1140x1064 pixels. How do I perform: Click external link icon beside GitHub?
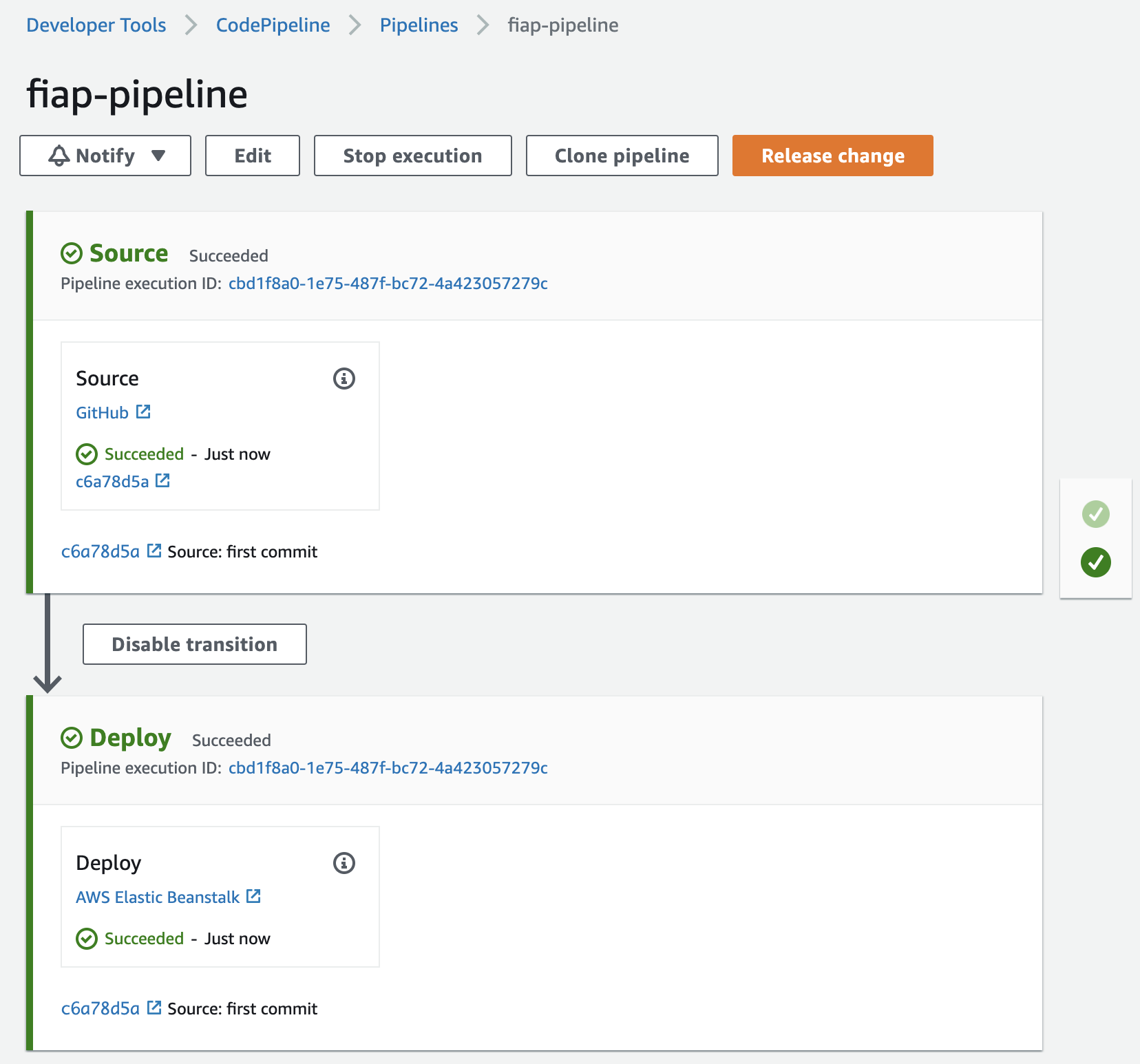[x=143, y=412]
